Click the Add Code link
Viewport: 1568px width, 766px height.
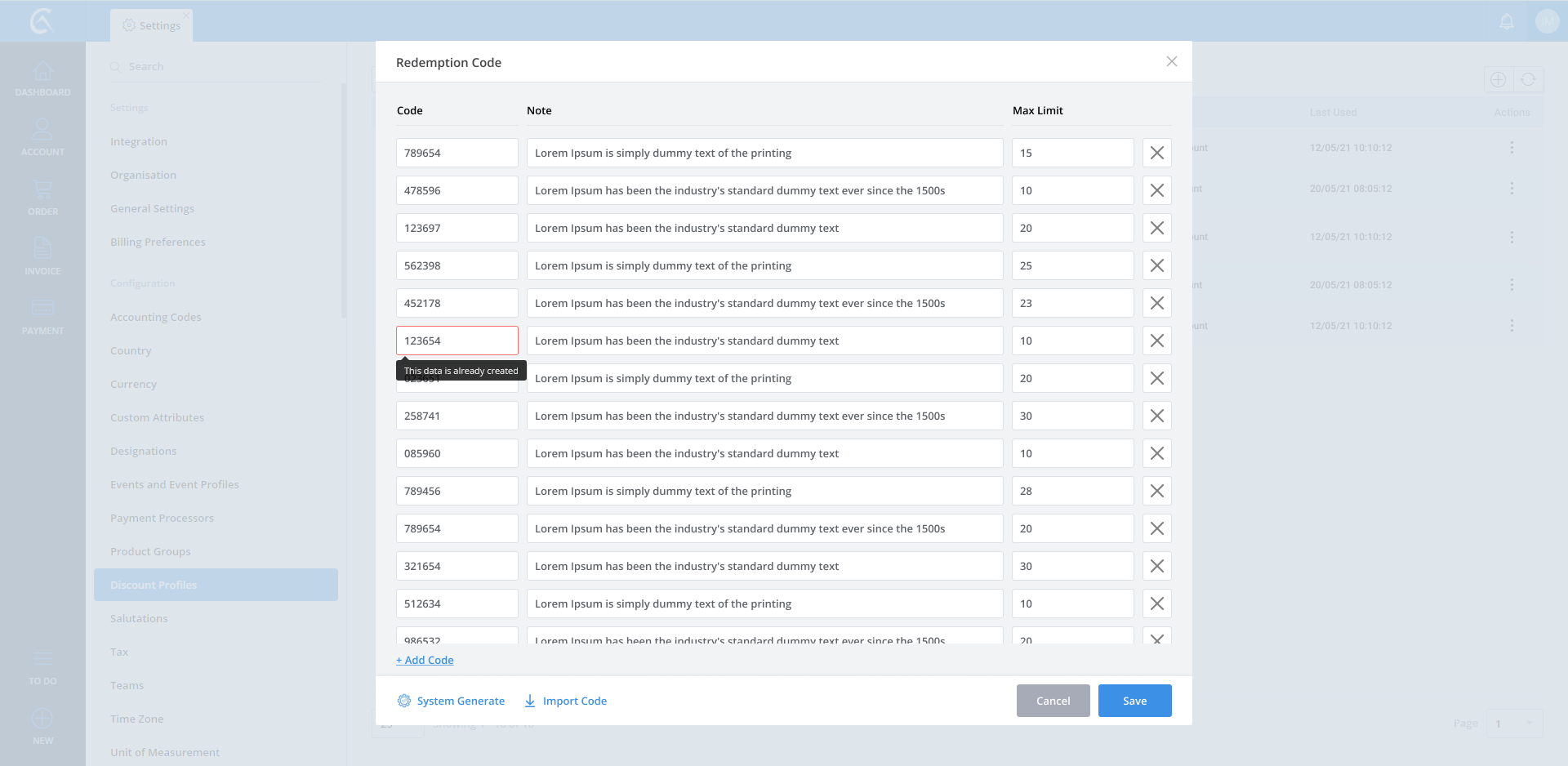point(425,660)
